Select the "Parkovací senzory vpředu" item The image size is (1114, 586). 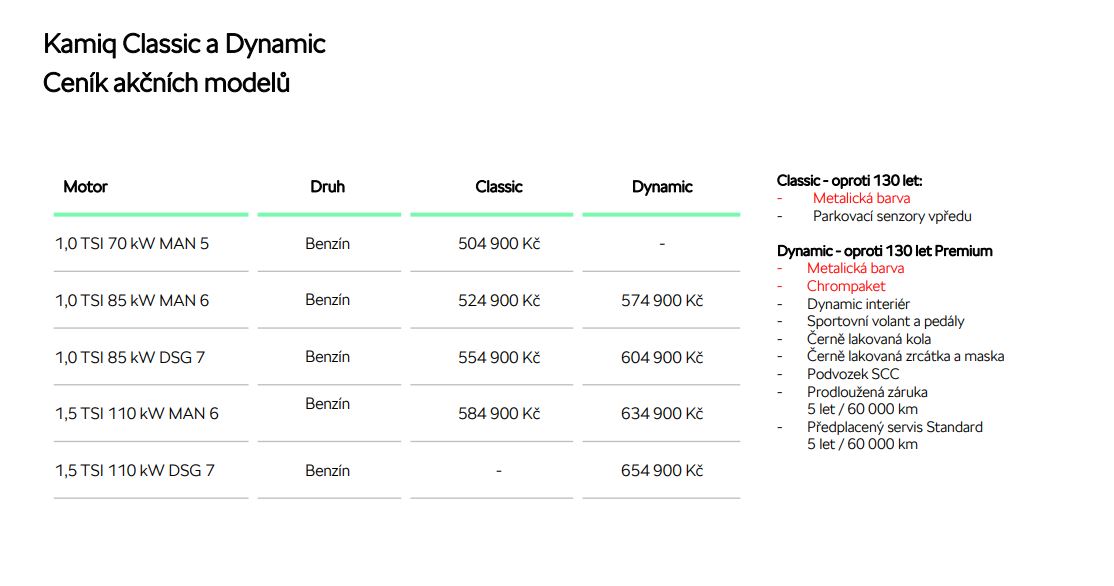892,216
